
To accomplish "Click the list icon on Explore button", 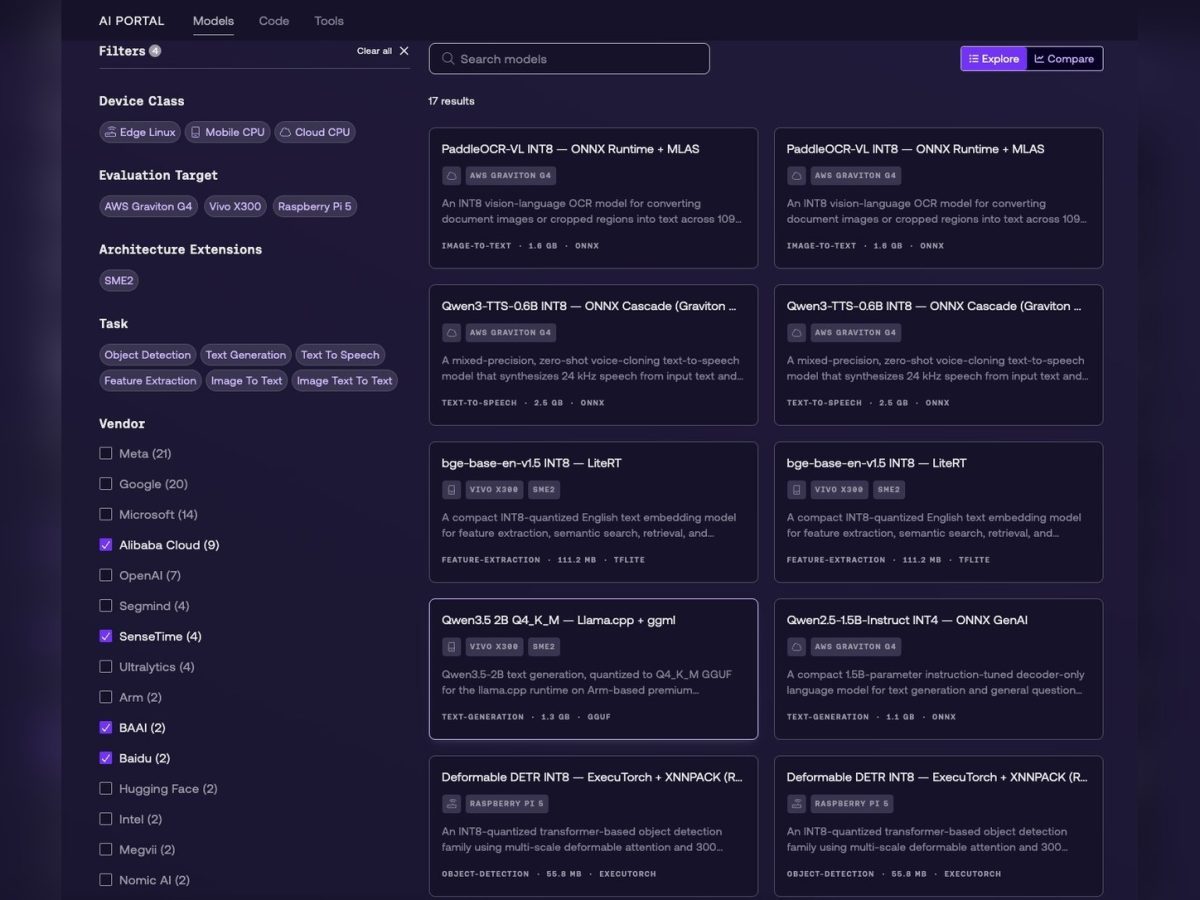I will pos(973,59).
